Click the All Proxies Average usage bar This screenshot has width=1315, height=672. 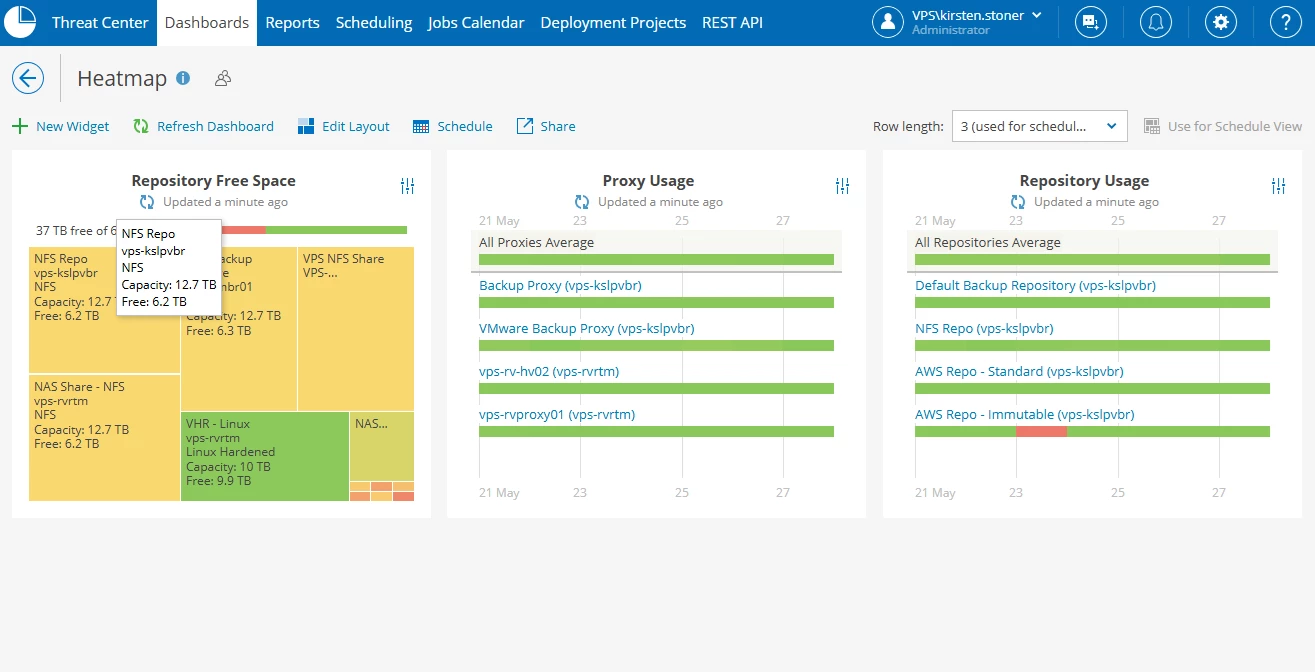656,260
